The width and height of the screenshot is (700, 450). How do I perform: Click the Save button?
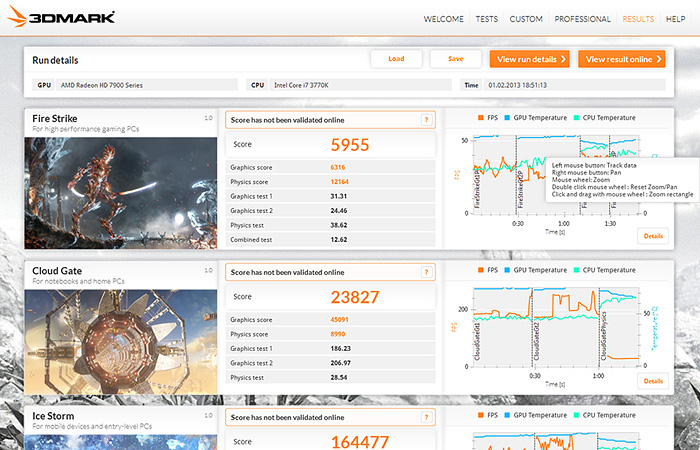point(456,59)
